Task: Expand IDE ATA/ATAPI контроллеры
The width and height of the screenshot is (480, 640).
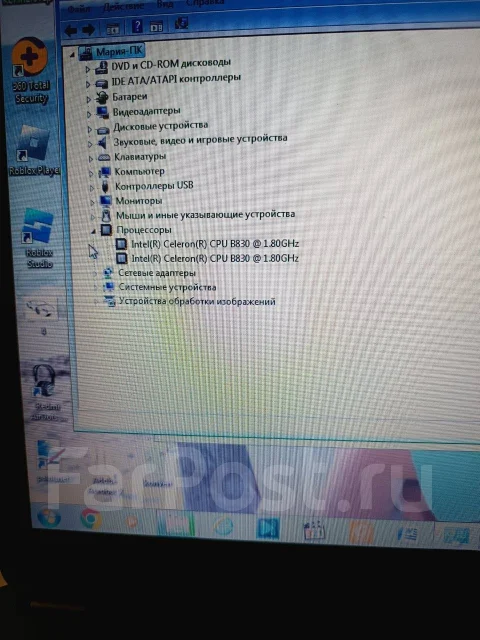Action: [88, 84]
